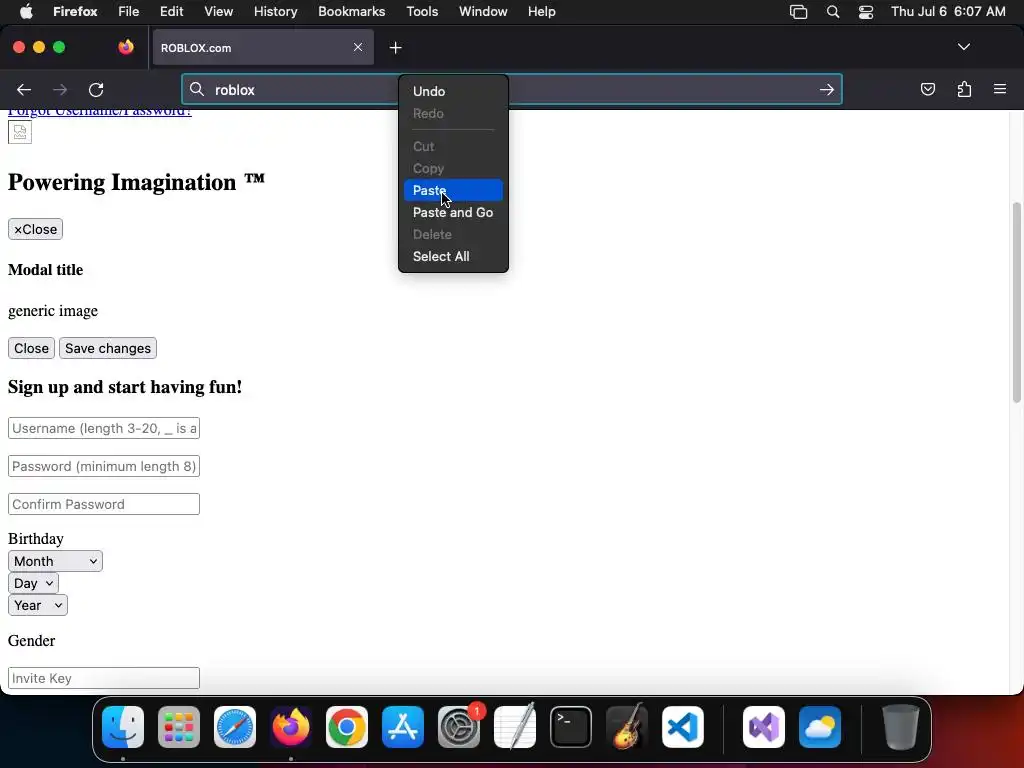Image resolution: width=1024 pixels, height=768 pixels.
Task: Open the Weather app in the Dock
Action: click(820, 727)
